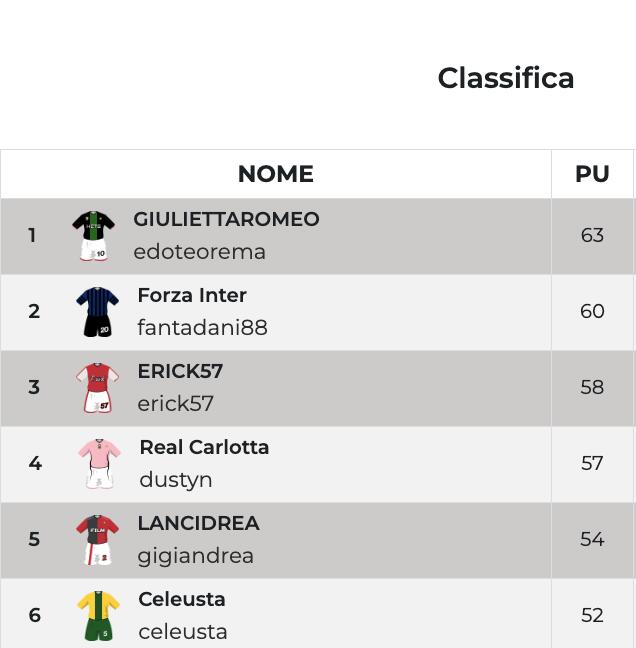This screenshot has width=636, height=648.
Task: Click ERICK57's red jersey icon
Action: [97, 388]
